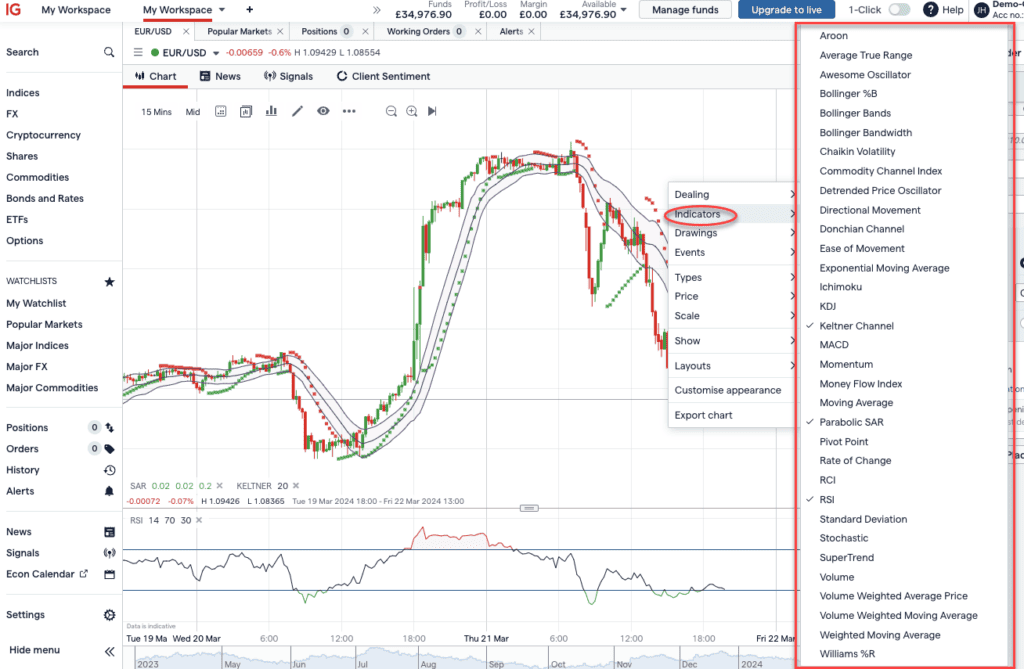
Task: Add a new workspace with plus icon
Action: (249, 10)
